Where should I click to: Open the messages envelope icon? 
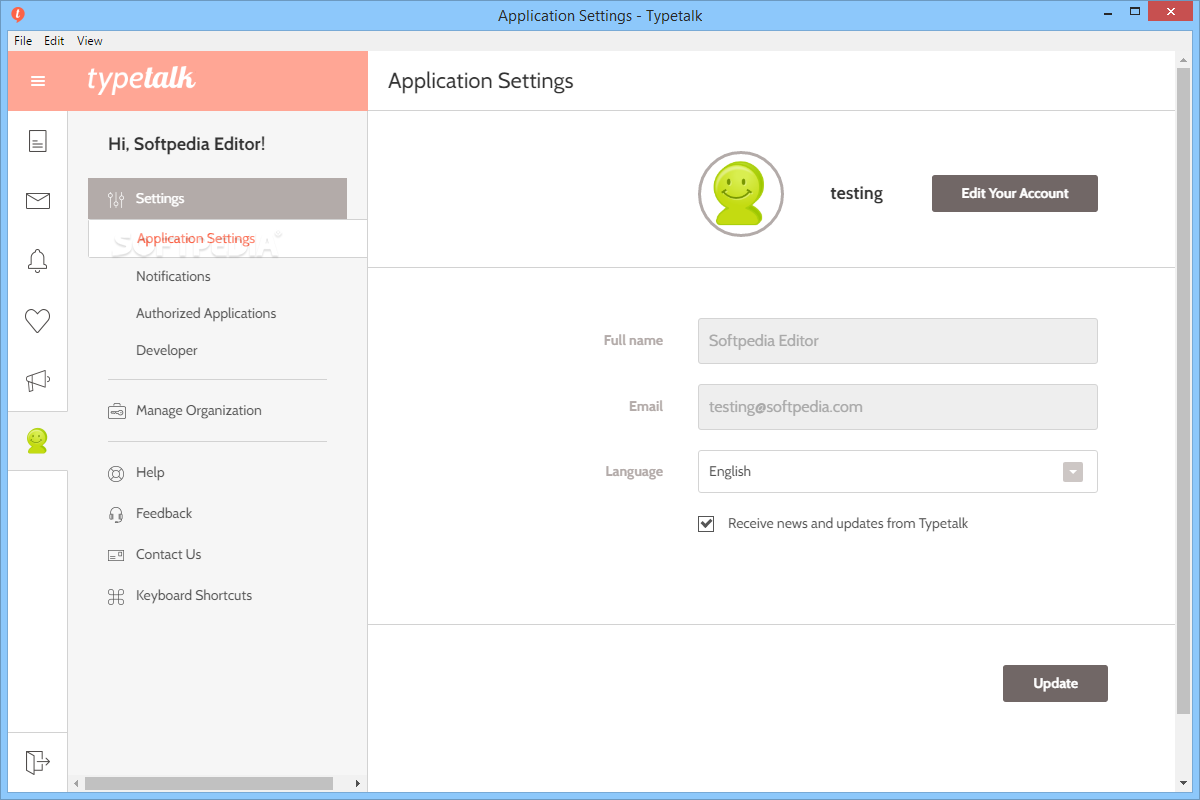(38, 201)
